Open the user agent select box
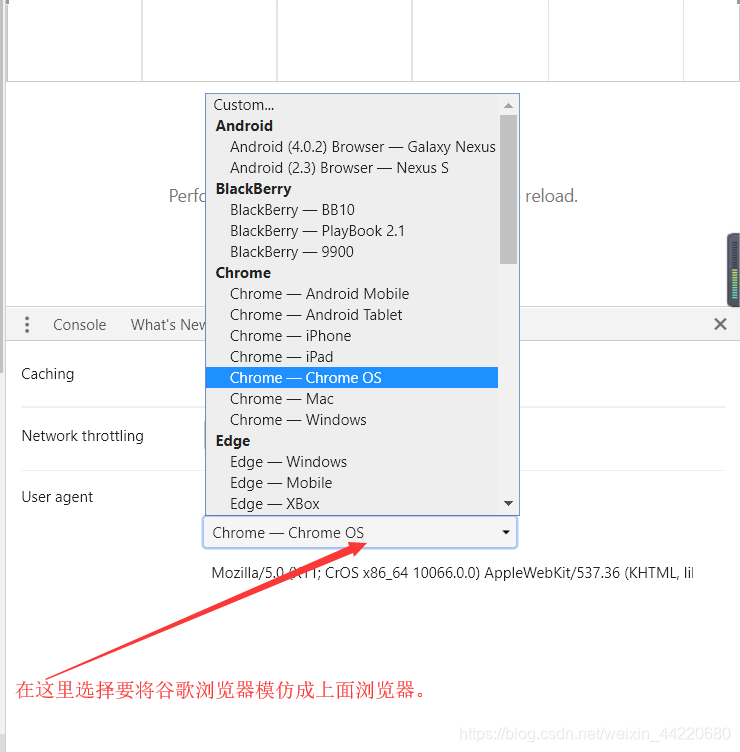This screenshot has height=752, width=740. point(360,532)
